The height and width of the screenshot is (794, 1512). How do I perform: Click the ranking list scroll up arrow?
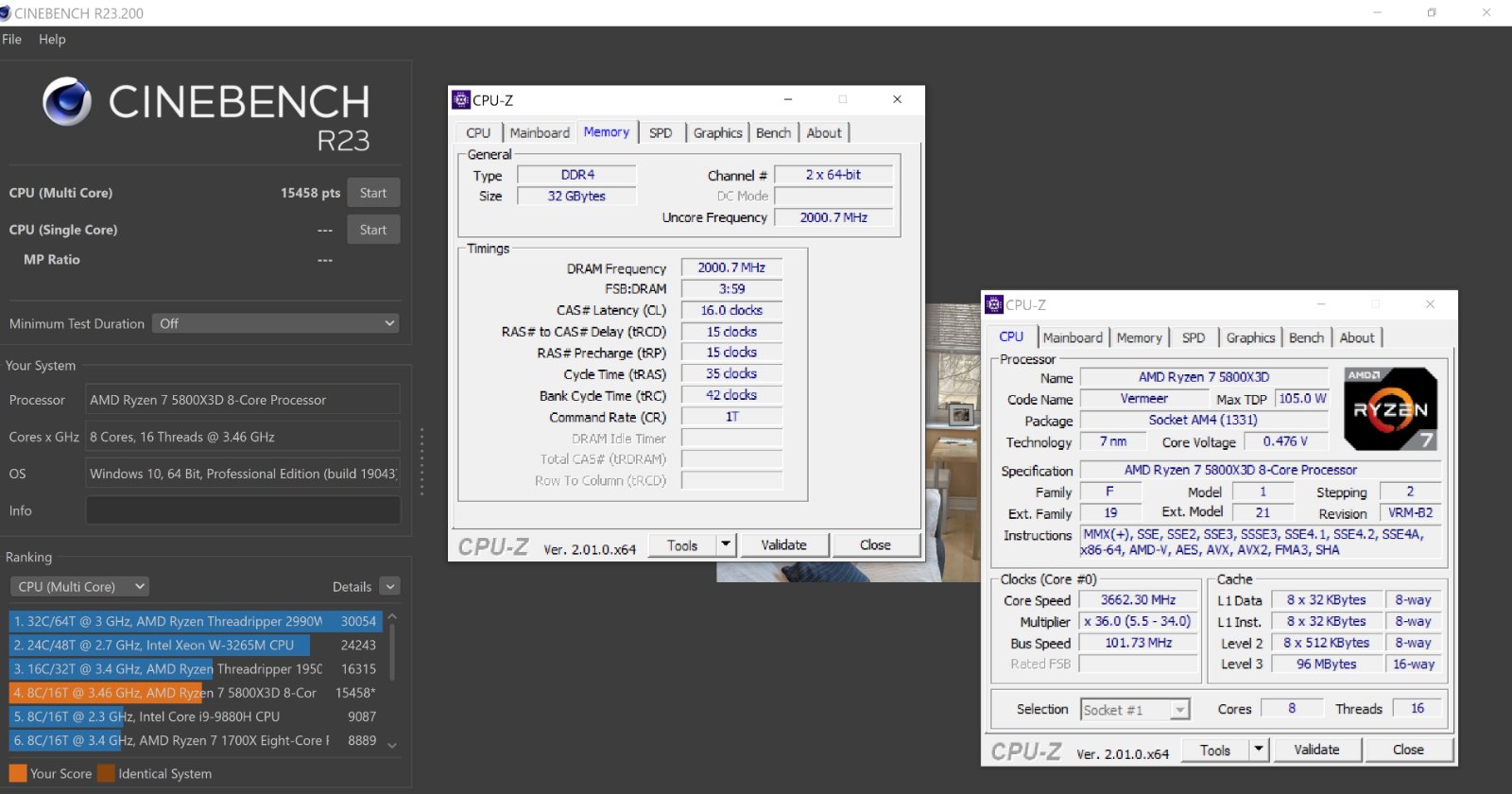[x=392, y=617]
